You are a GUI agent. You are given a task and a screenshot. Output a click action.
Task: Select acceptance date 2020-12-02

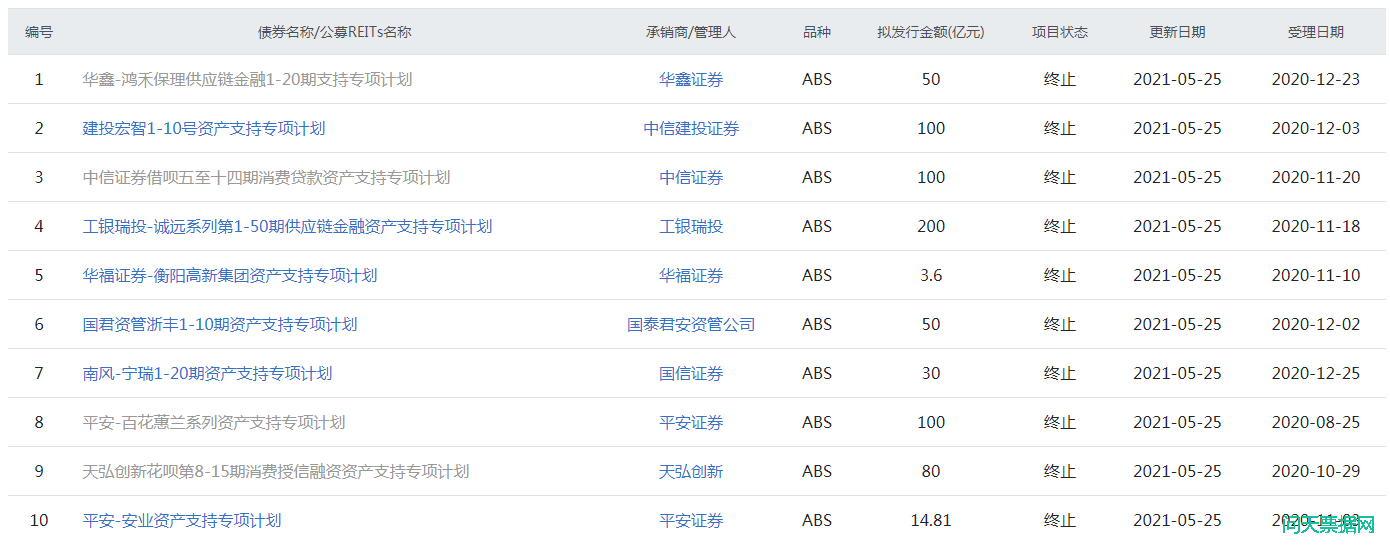click(1316, 324)
